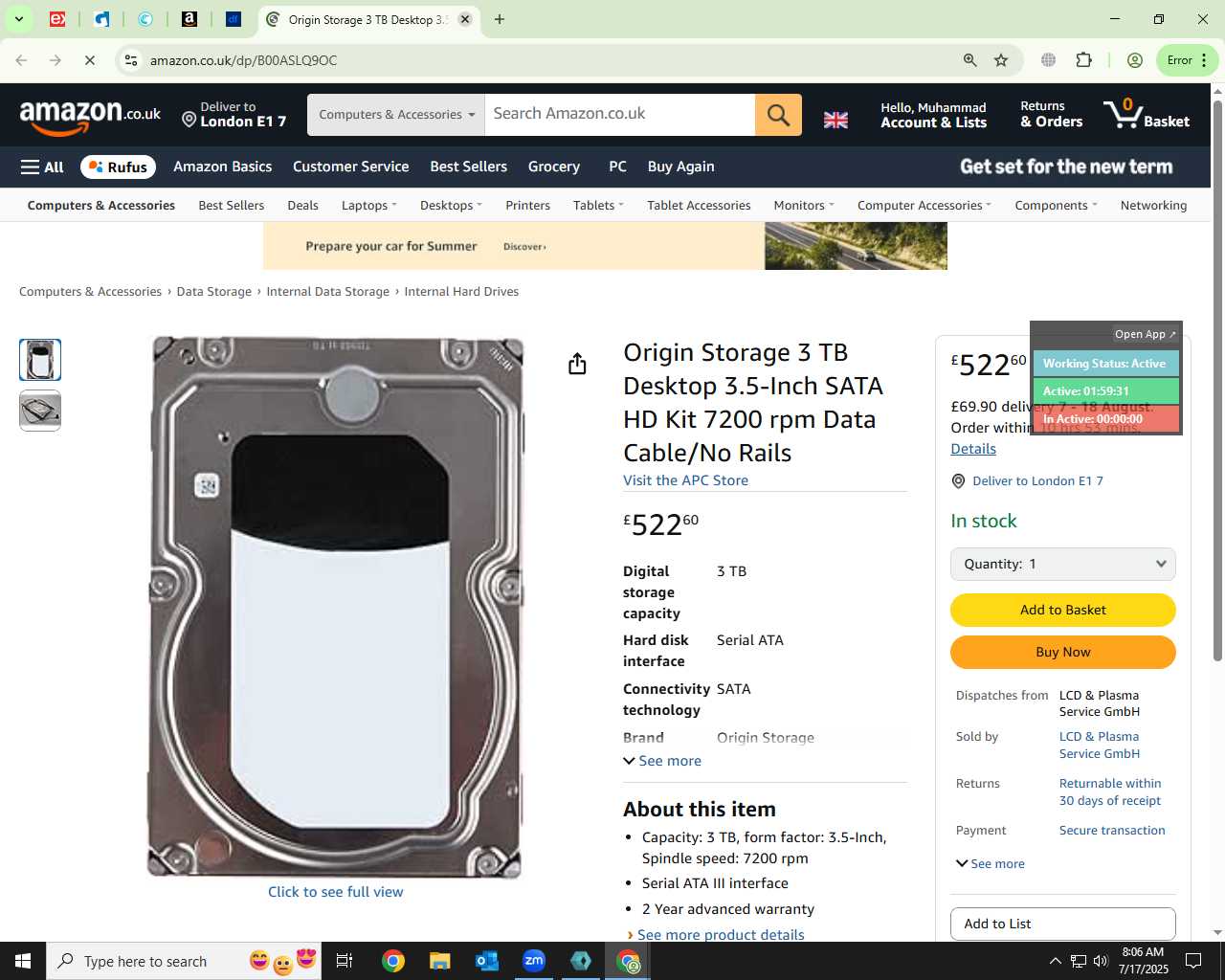
Task: Click in Search Amazon.co.uk field
Action: (619, 114)
